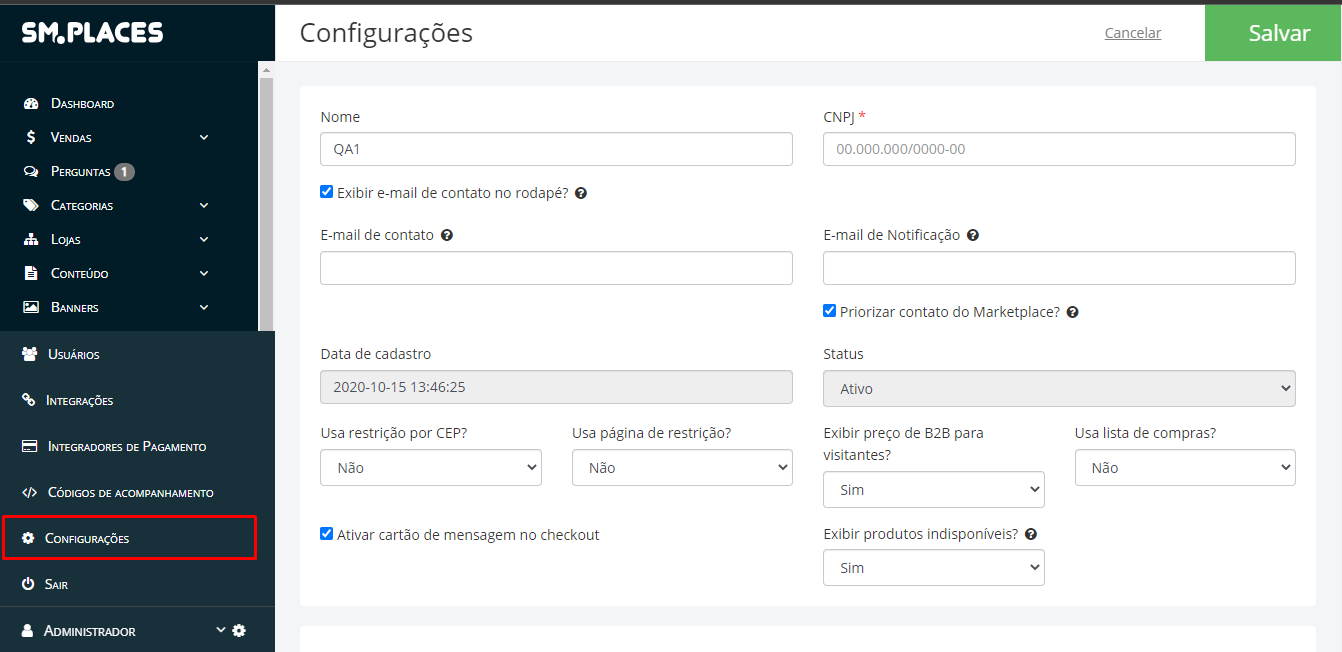This screenshot has width=1342, height=652.
Task: Click the link icon beside Integrações
Action: 29,400
